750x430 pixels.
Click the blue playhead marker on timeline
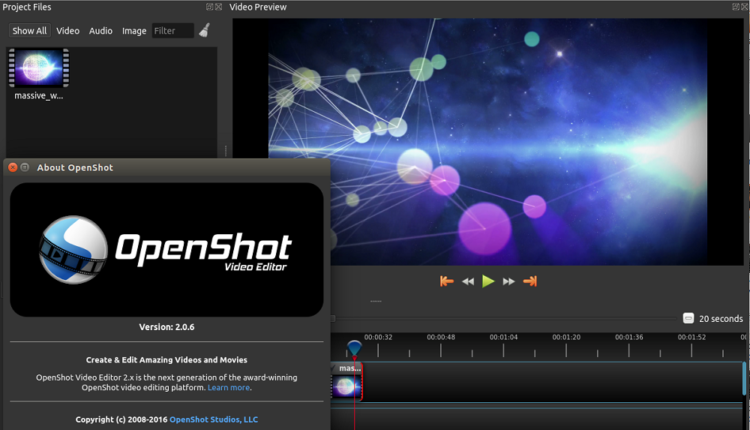coord(354,348)
